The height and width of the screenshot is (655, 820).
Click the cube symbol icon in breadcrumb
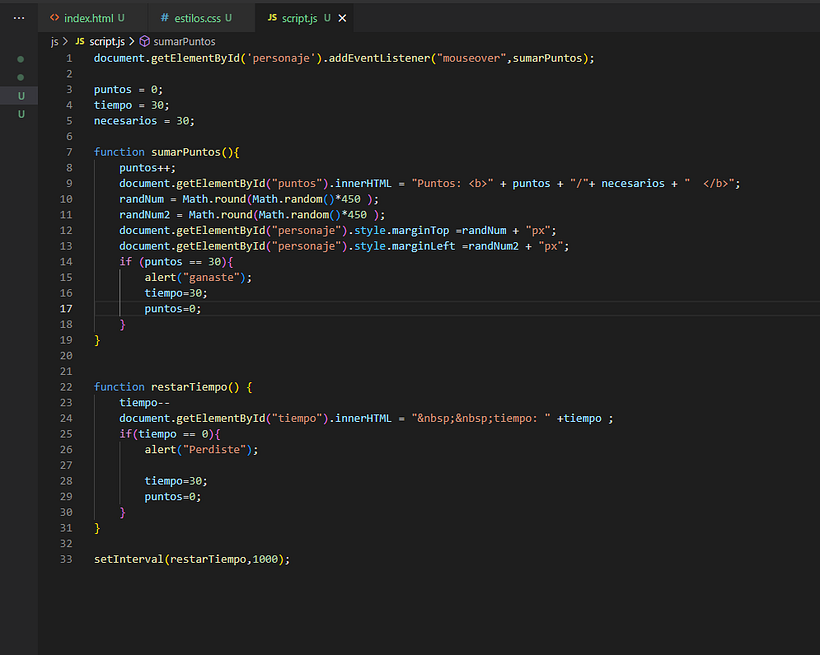tap(145, 41)
